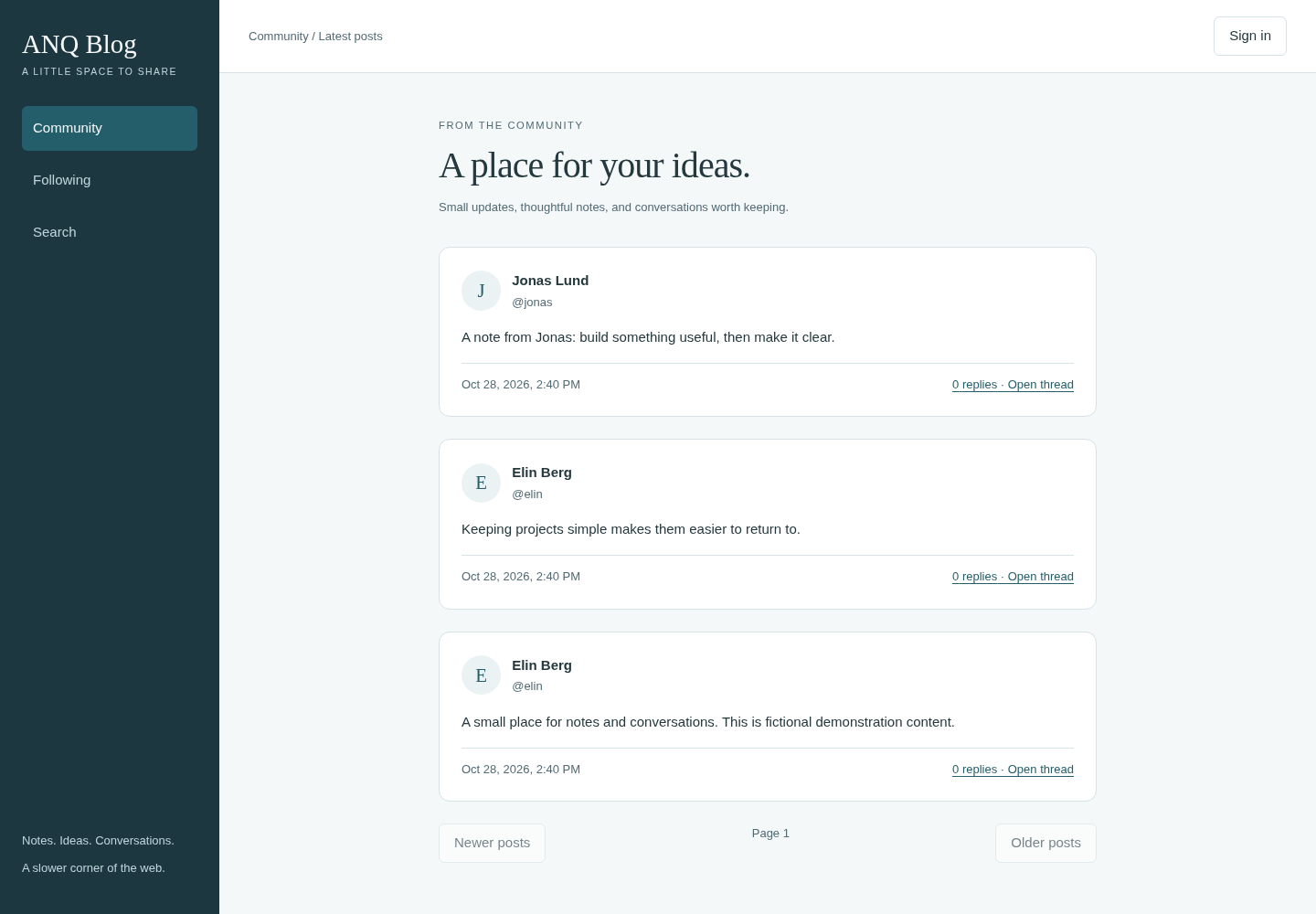Open thread on the 'Keeping projects simple' post

point(1013,577)
